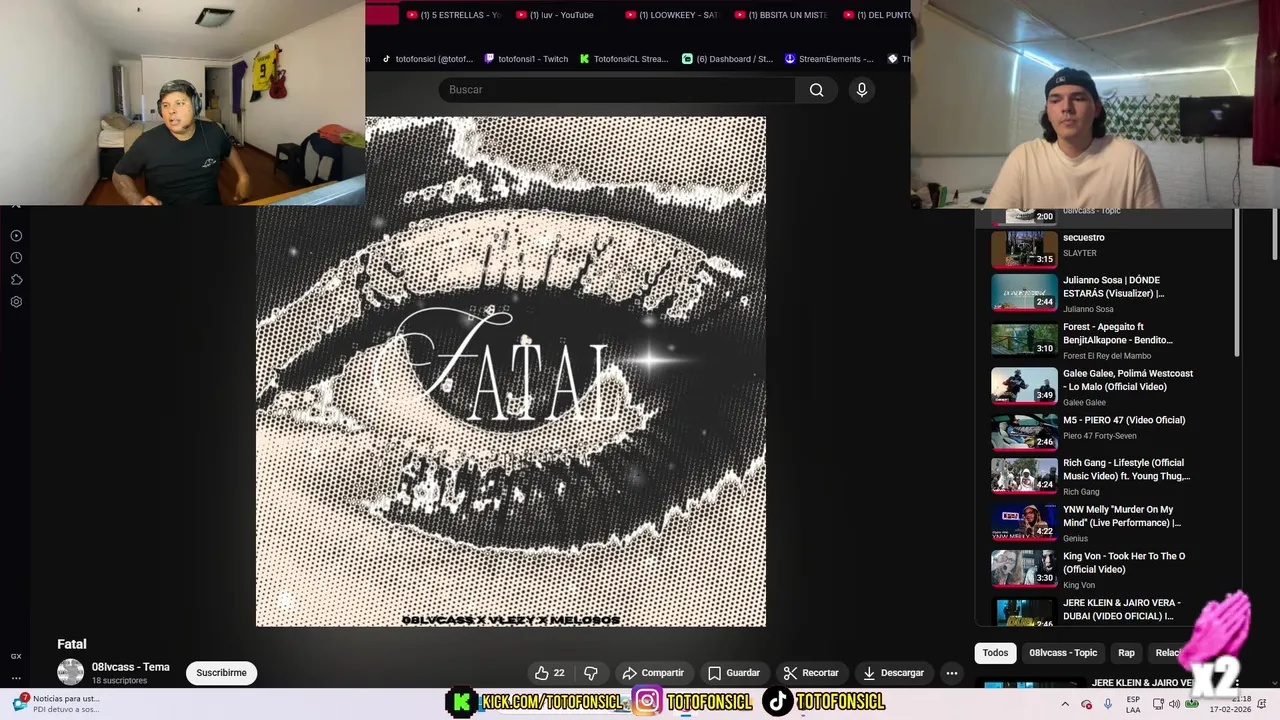Save video with Guardar button
1280x720 pixels.
pyautogui.click(x=734, y=673)
